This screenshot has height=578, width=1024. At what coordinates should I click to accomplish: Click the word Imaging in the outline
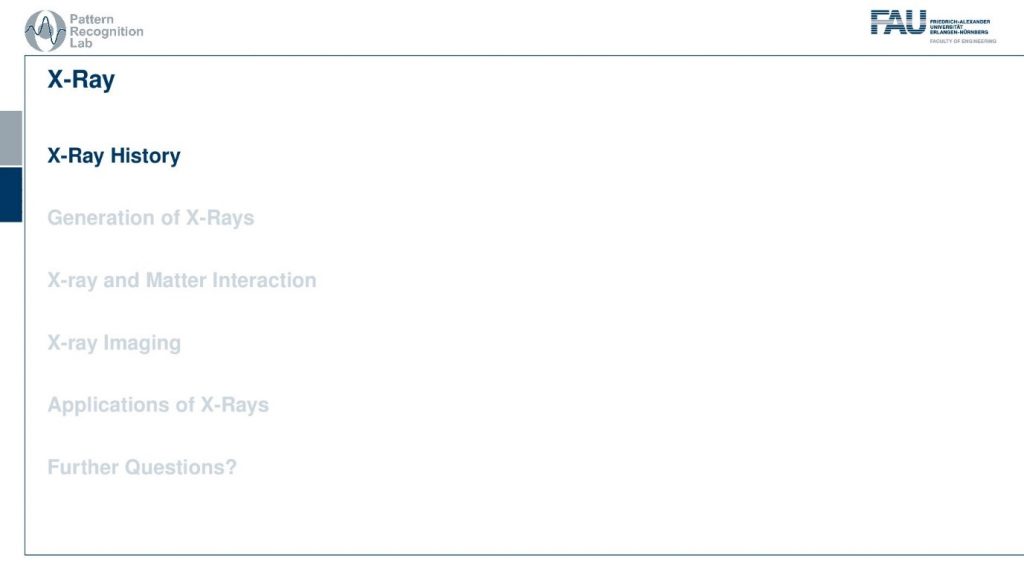[142, 343]
